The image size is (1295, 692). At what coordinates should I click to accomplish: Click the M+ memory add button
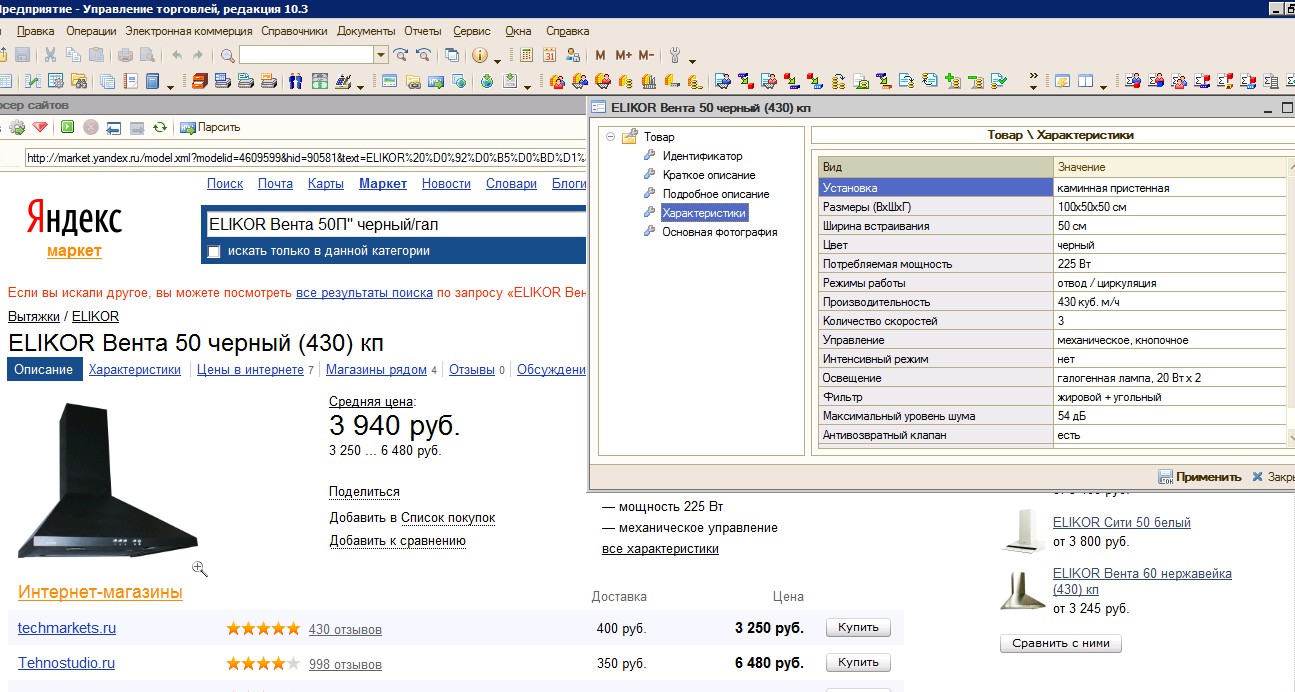click(624, 55)
